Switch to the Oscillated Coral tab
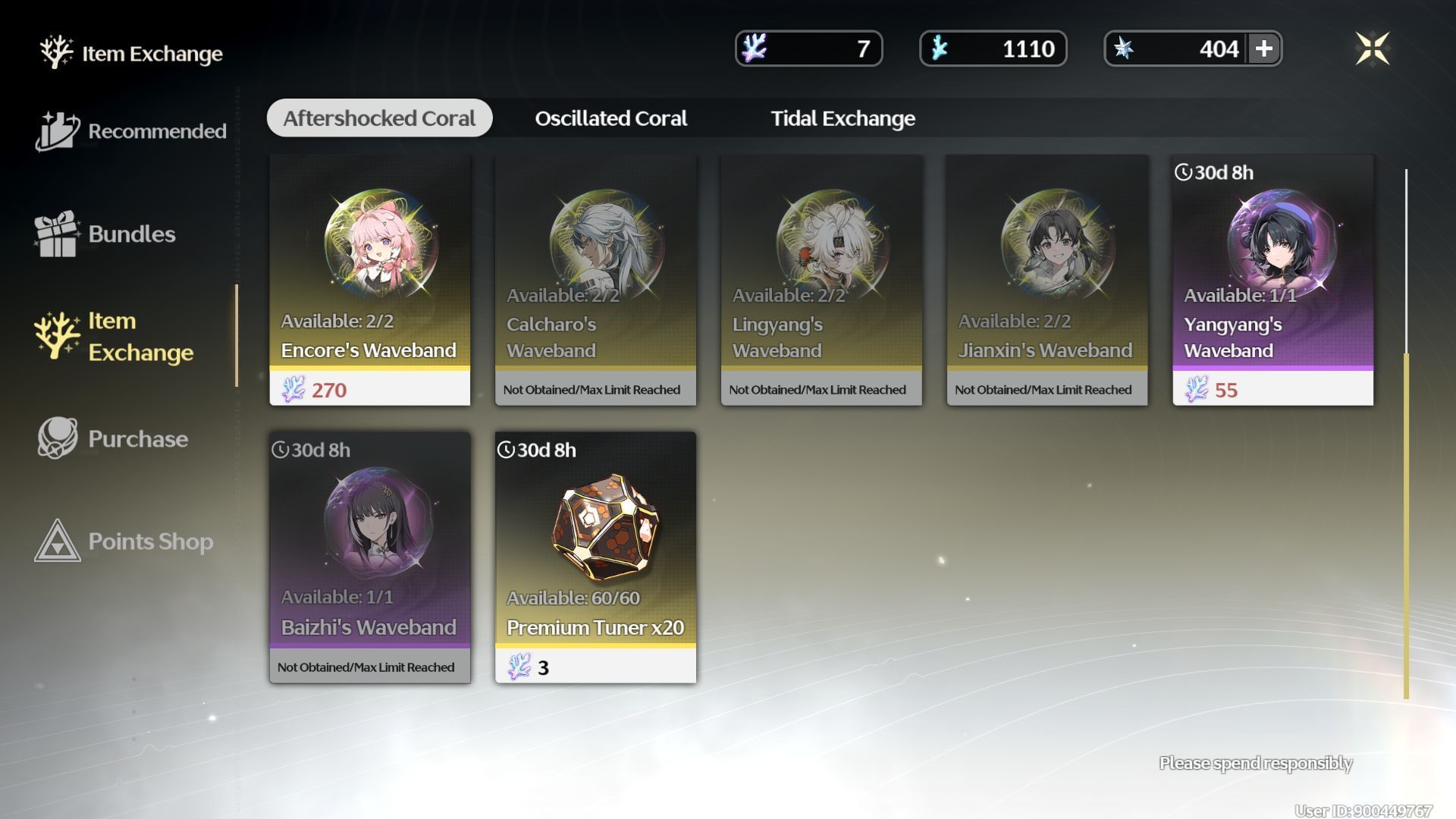The height and width of the screenshot is (819, 1456). [610, 118]
